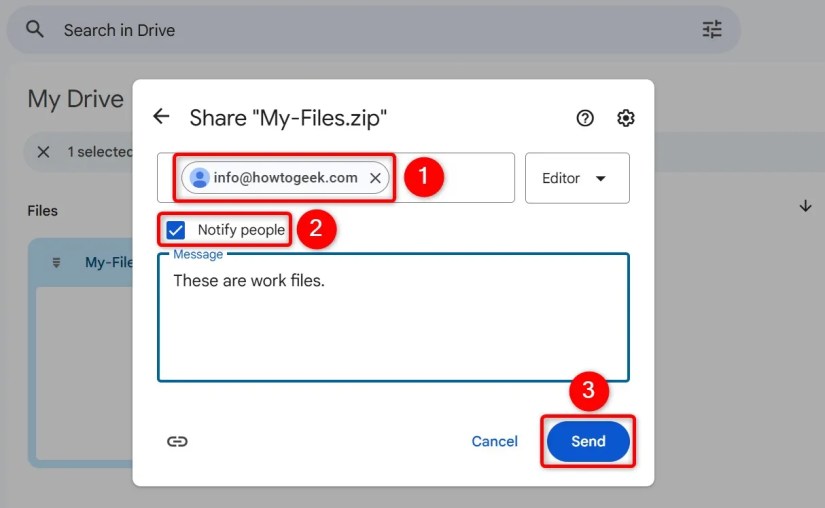Click the Send button
Screen dimensions: 825x508
(x=588, y=441)
